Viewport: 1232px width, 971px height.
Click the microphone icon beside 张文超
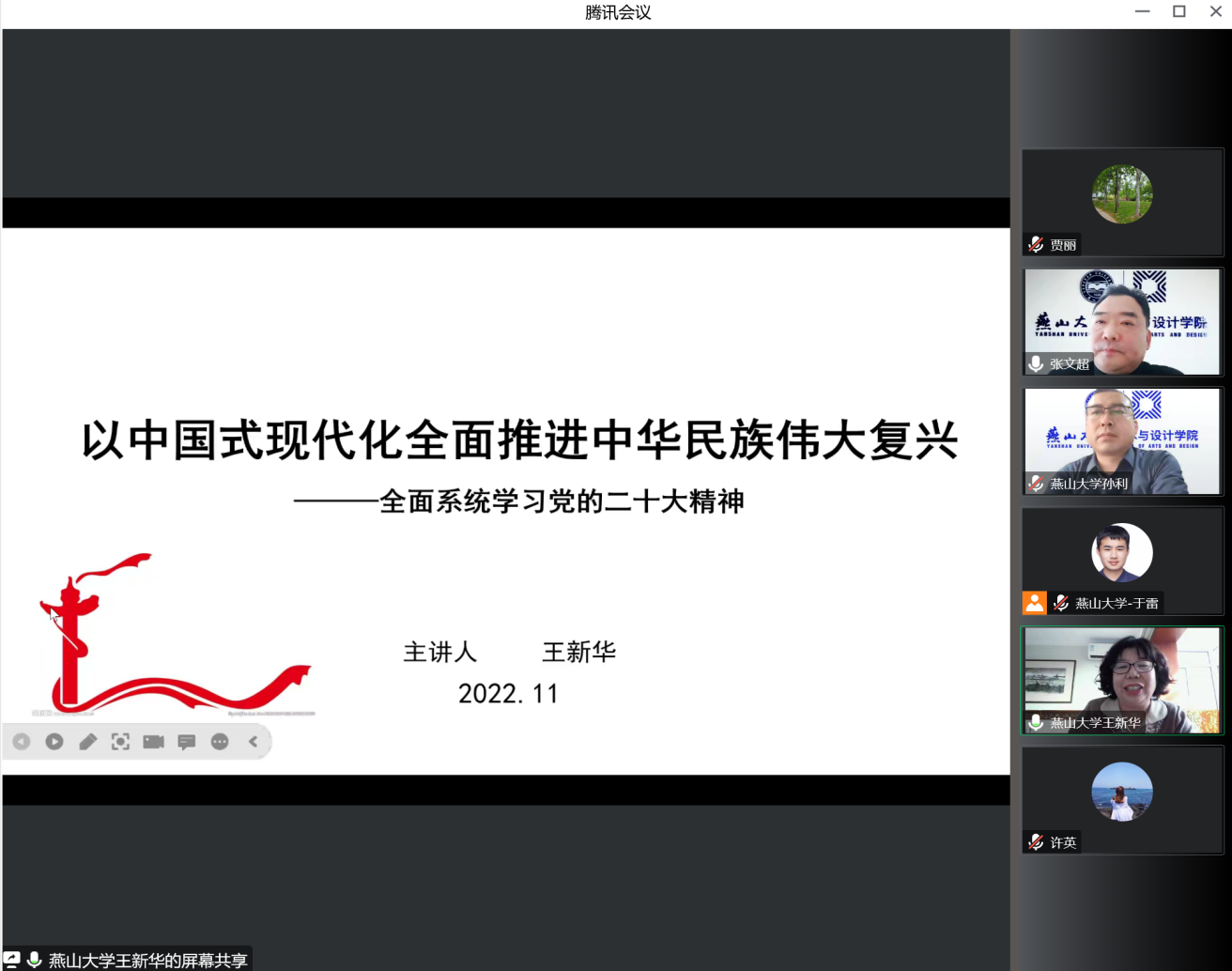coord(1036,364)
